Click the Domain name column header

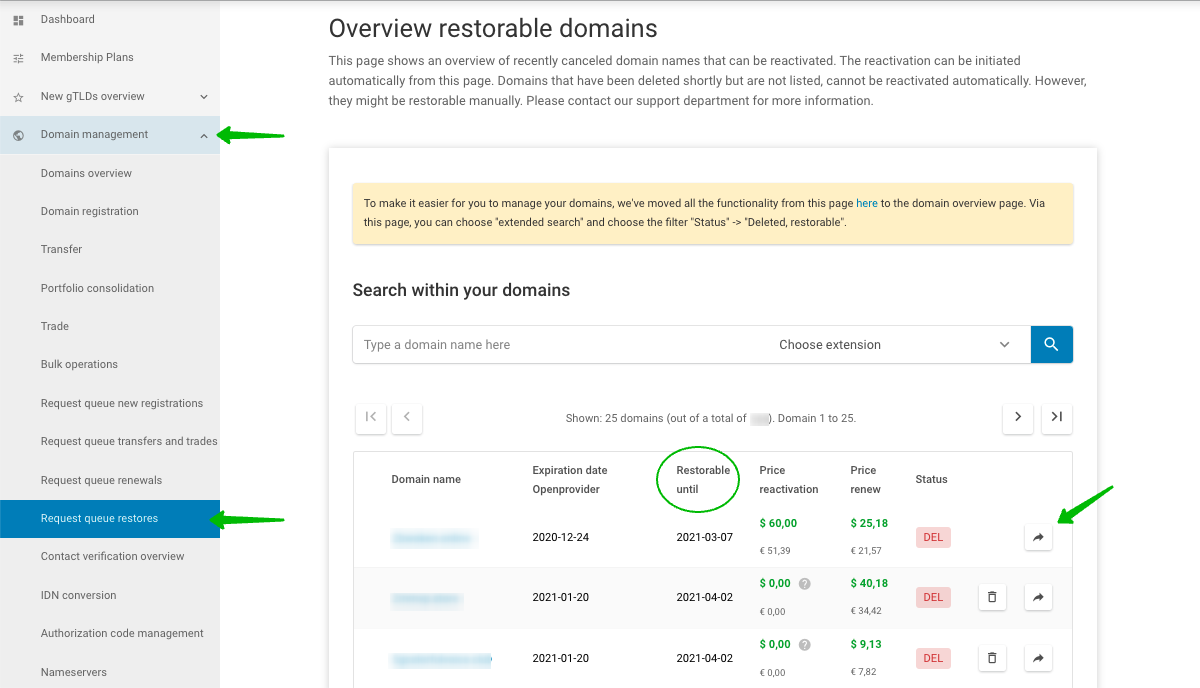(426, 479)
